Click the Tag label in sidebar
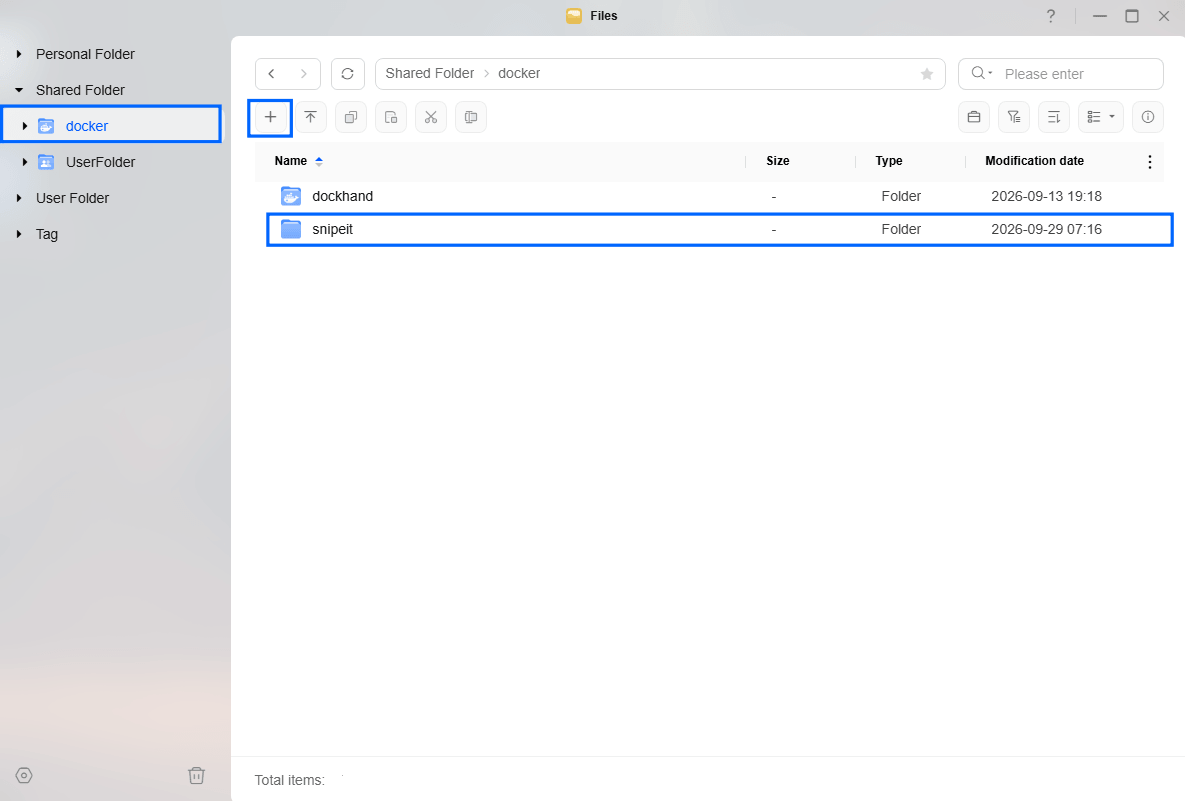The width and height of the screenshot is (1185, 801). pos(47,234)
